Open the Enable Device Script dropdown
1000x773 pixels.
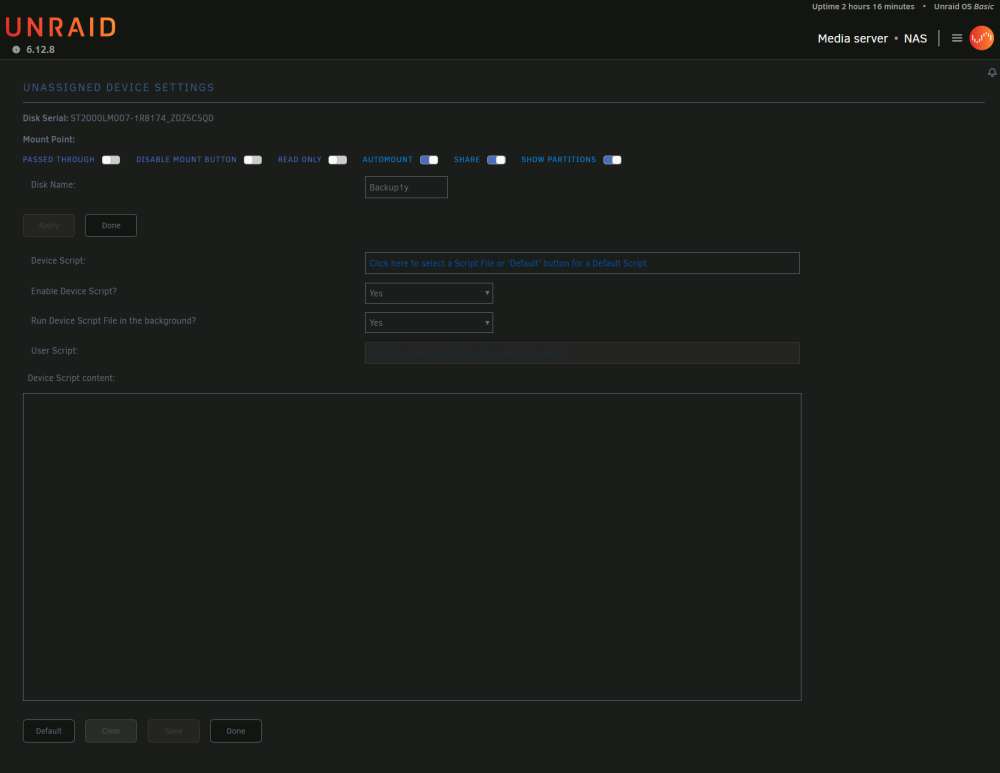(429, 293)
